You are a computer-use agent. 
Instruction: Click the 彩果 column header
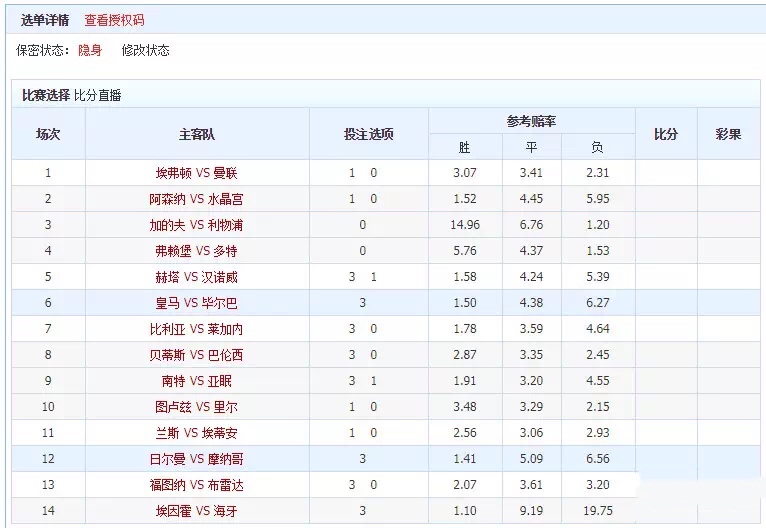[728, 134]
